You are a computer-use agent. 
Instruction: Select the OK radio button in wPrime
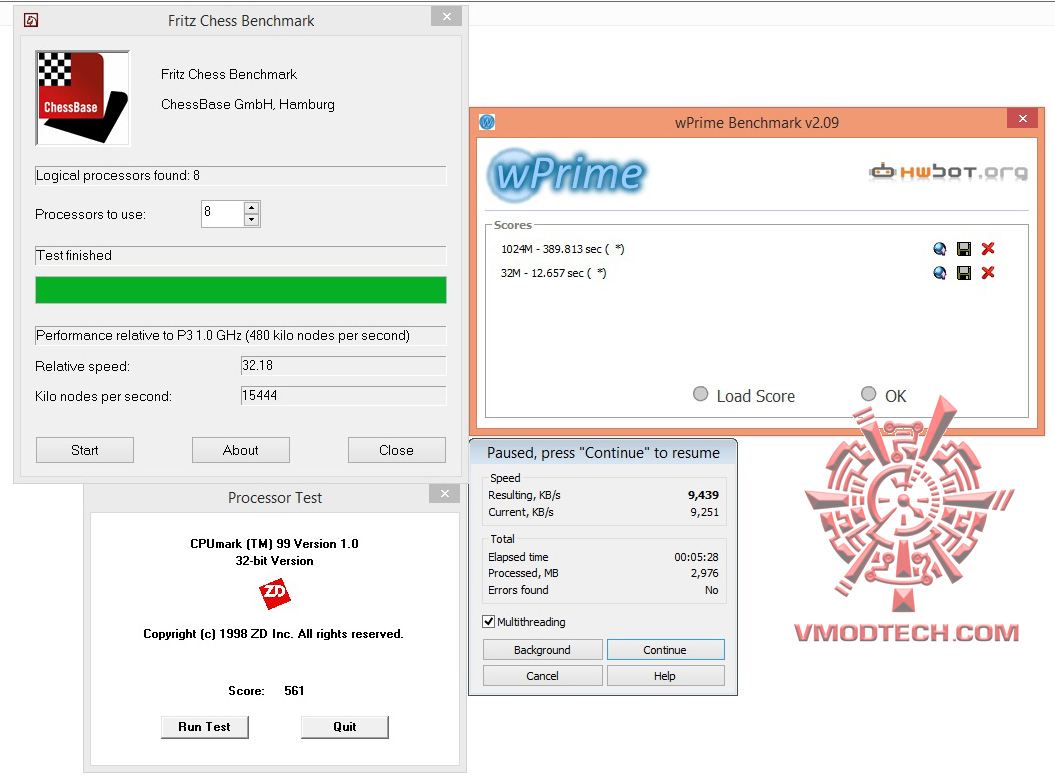coord(869,394)
